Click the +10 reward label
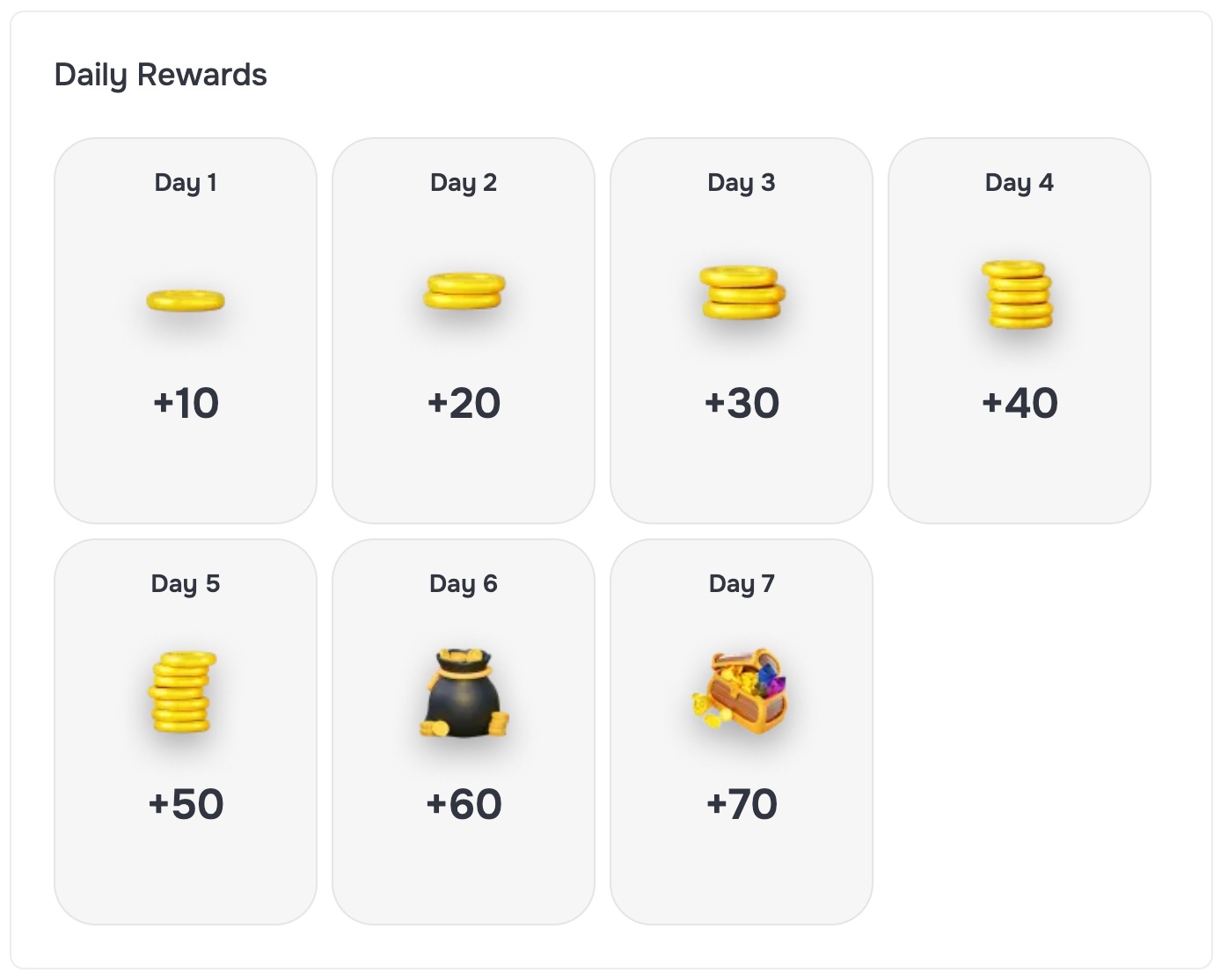This screenshot has height=980, width=1228. [186, 403]
